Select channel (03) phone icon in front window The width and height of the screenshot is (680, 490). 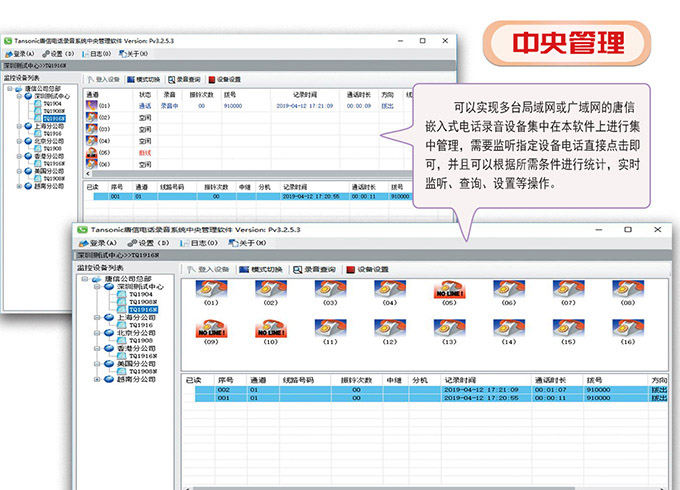tap(330, 289)
